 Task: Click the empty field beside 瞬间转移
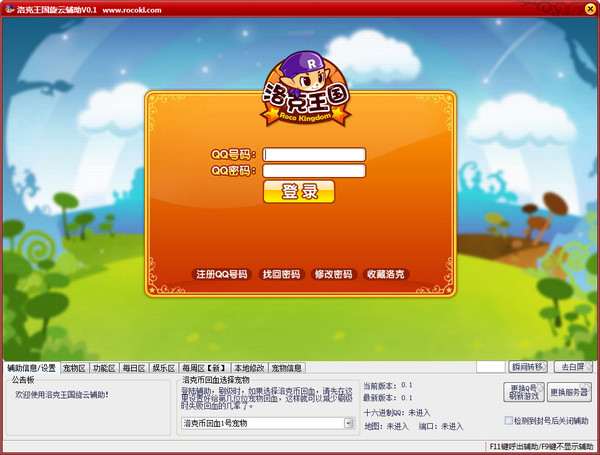click(491, 367)
